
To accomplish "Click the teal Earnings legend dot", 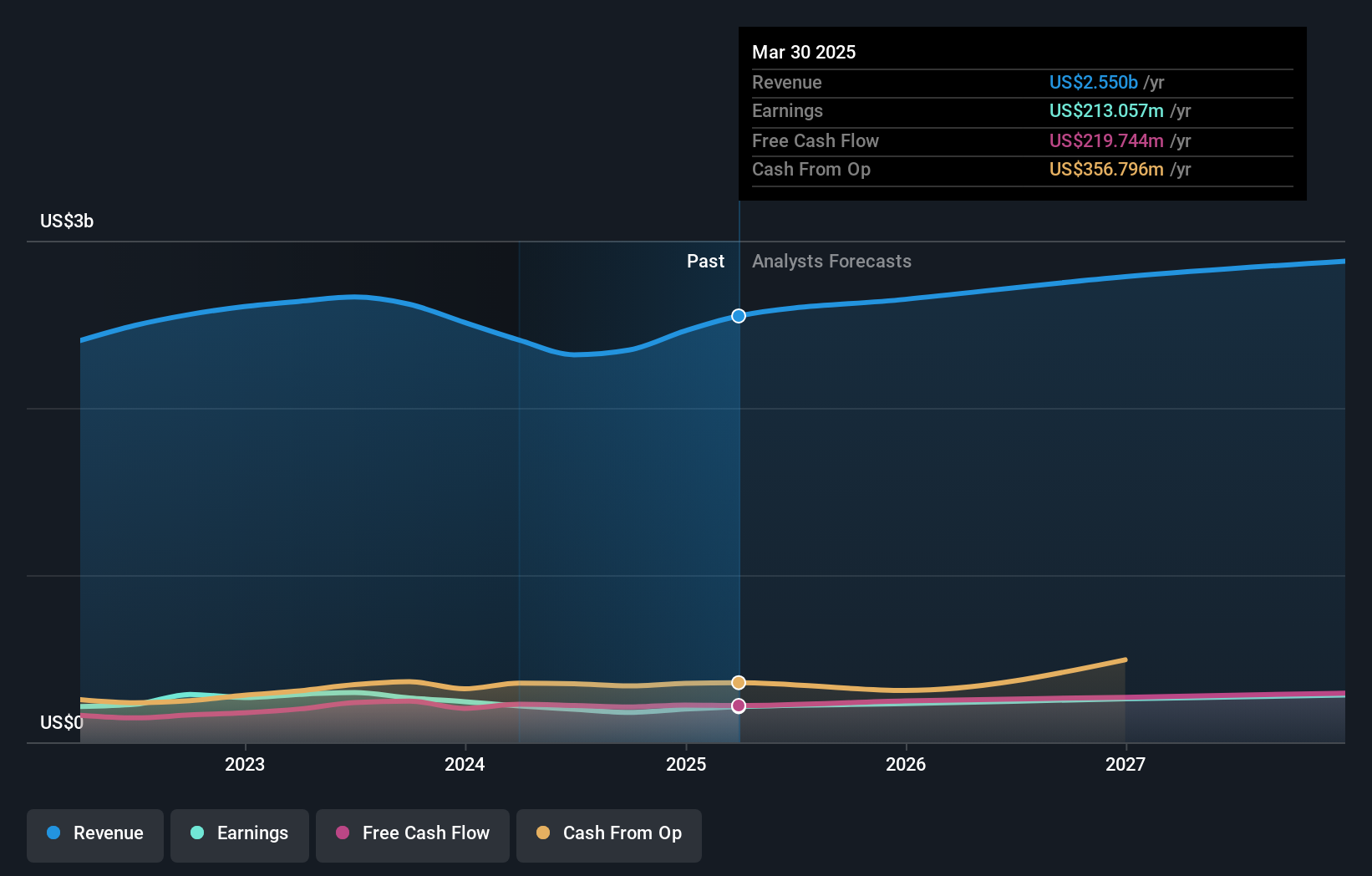I will pos(197,833).
